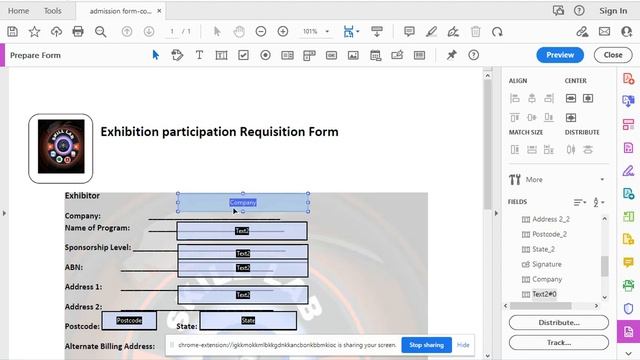Open the sign document tool

tap(453, 31)
